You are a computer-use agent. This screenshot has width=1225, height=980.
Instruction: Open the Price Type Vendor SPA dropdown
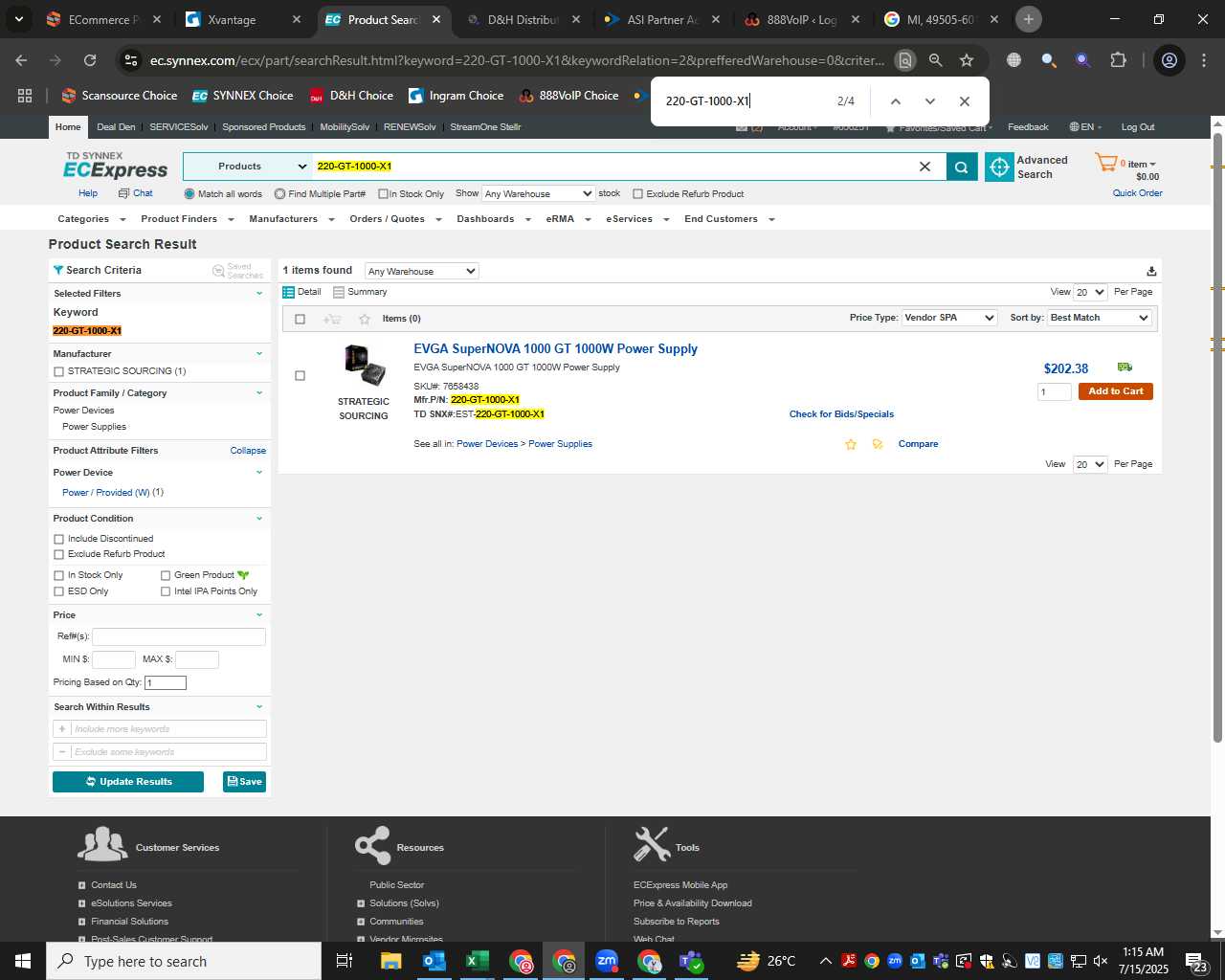949,318
